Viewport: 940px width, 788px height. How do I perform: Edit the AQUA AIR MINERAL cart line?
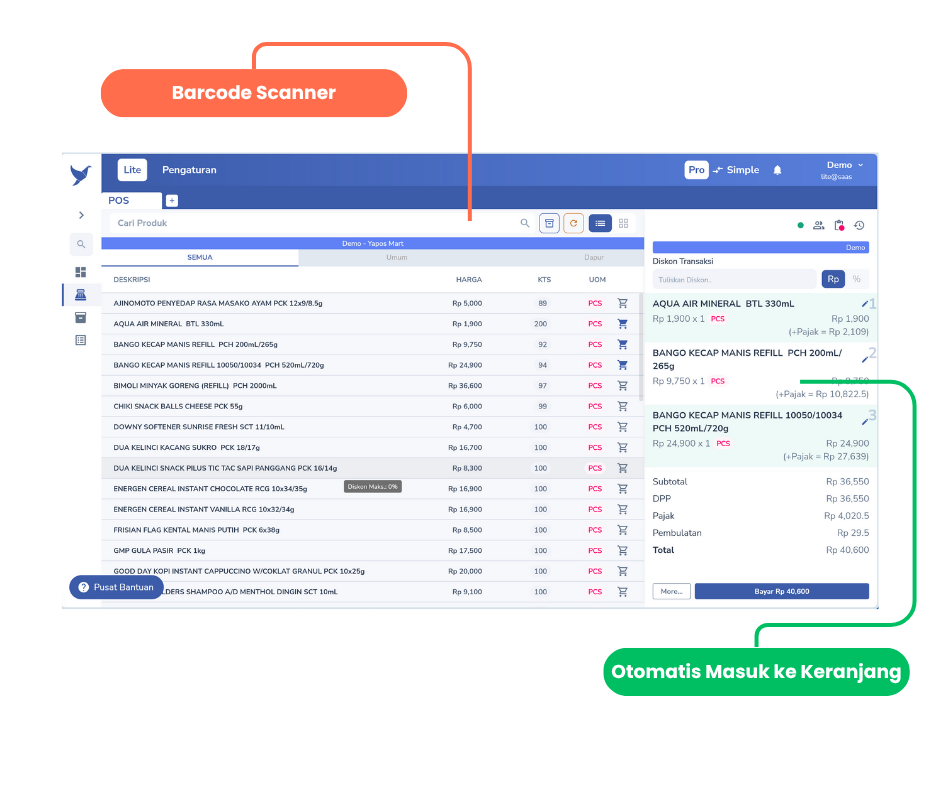click(x=864, y=303)
